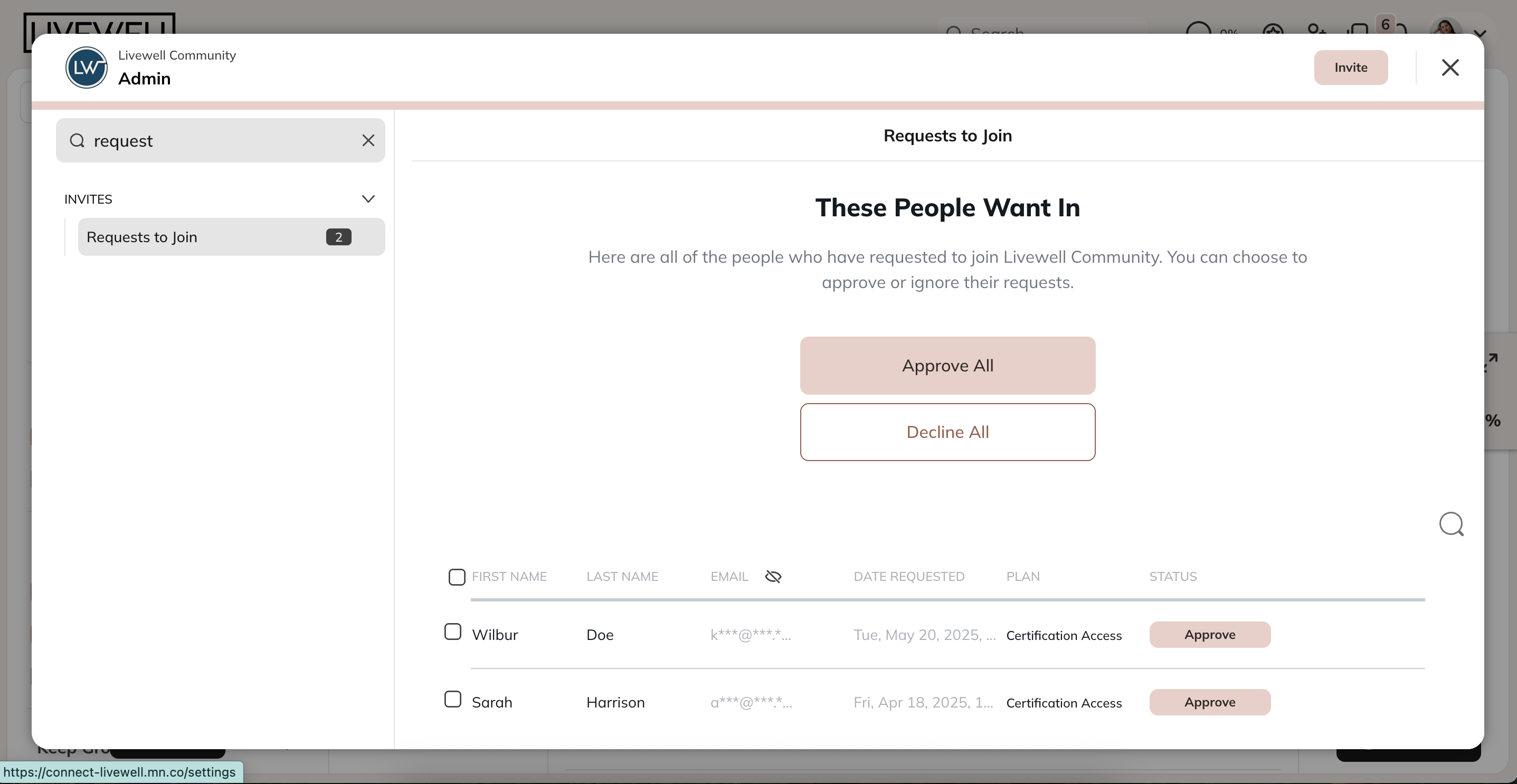
Task: Click the Invite button
Action: click(1350, 68)
